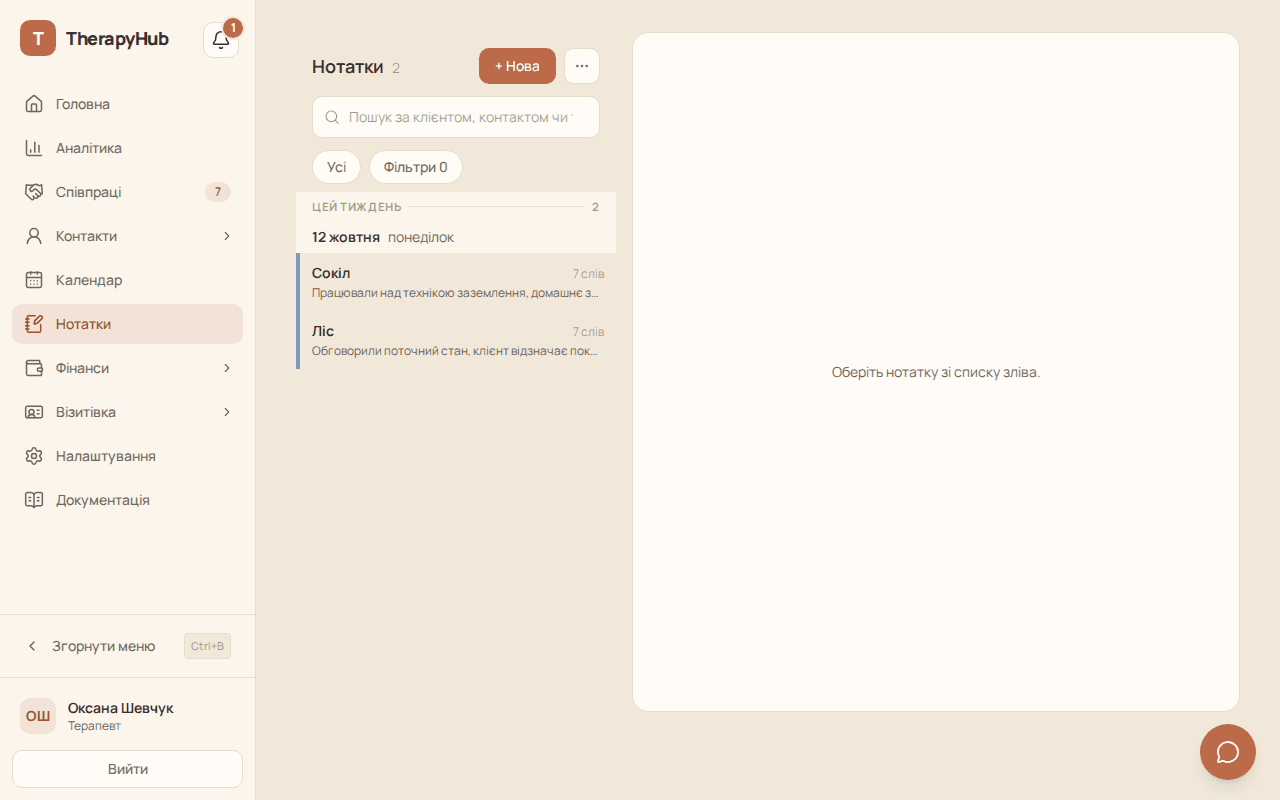
Task: Open the Ліс note in the list
Action: coord(456,340)
